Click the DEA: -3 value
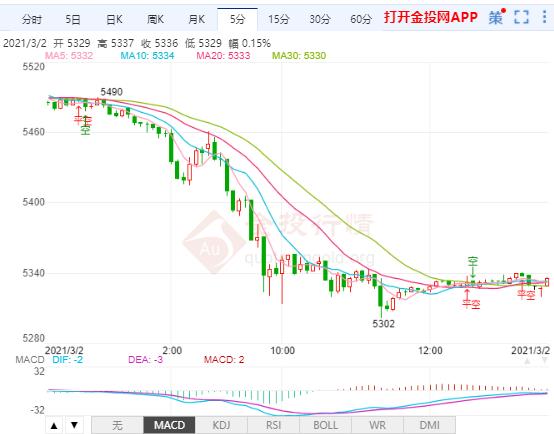The height and width of the screenshot is (434, 554). [146, 360]
